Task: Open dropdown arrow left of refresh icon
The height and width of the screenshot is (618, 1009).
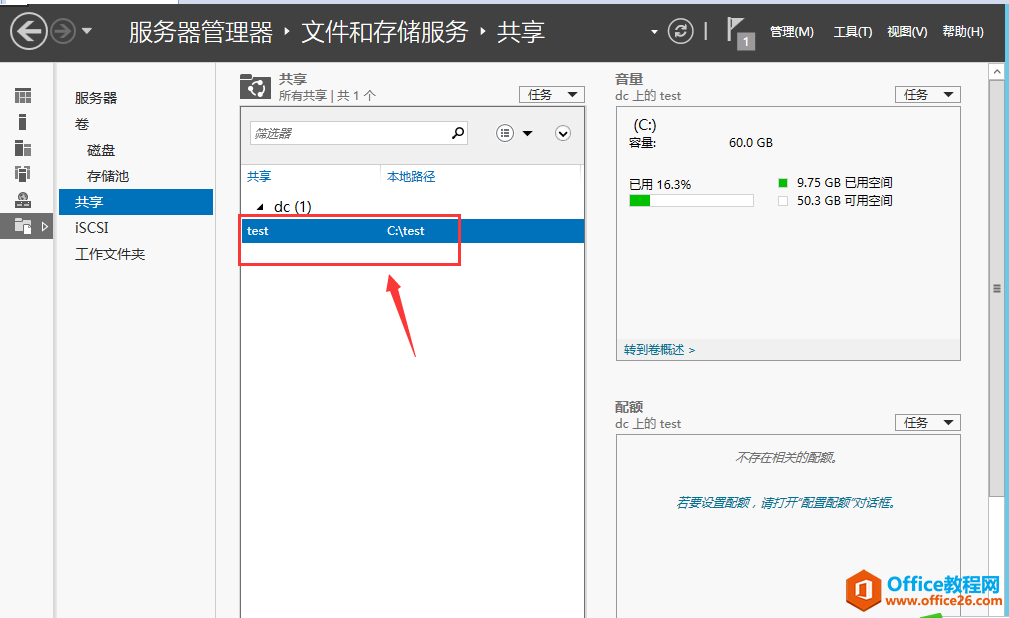Action: pos(654,32)
